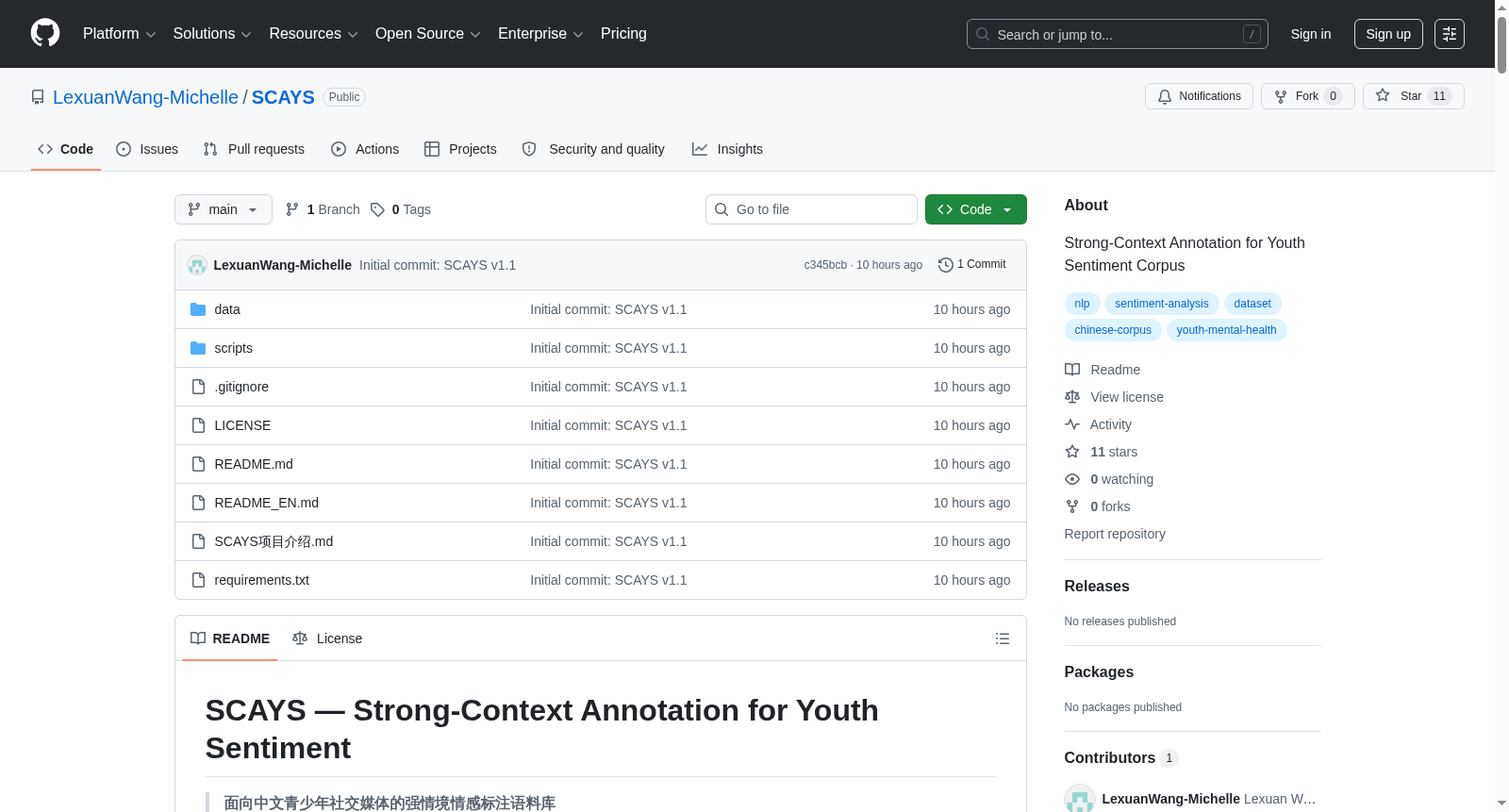Viewport: 1509px width, 812px height.
Task: Open the Contributors section heading link
Action: (x=1120, y=757)
